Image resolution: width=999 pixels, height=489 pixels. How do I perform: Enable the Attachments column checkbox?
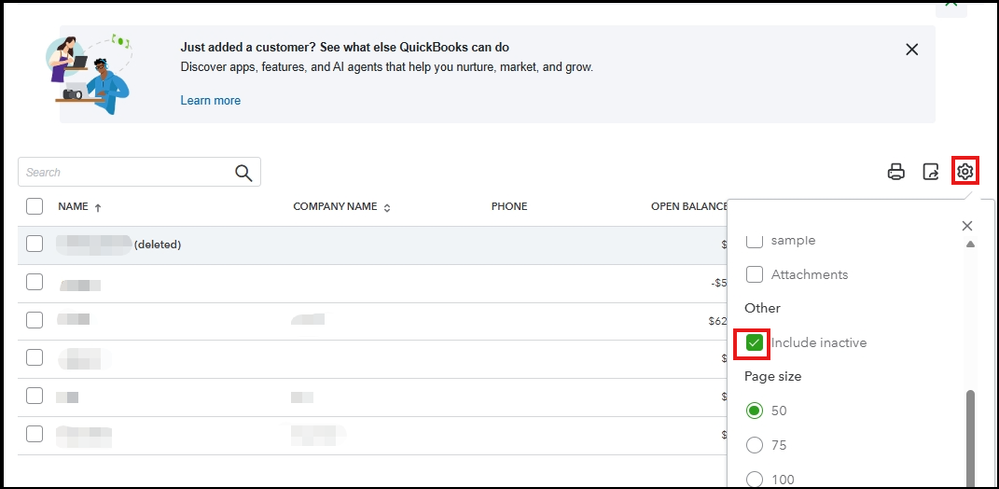tap(755, 274)
